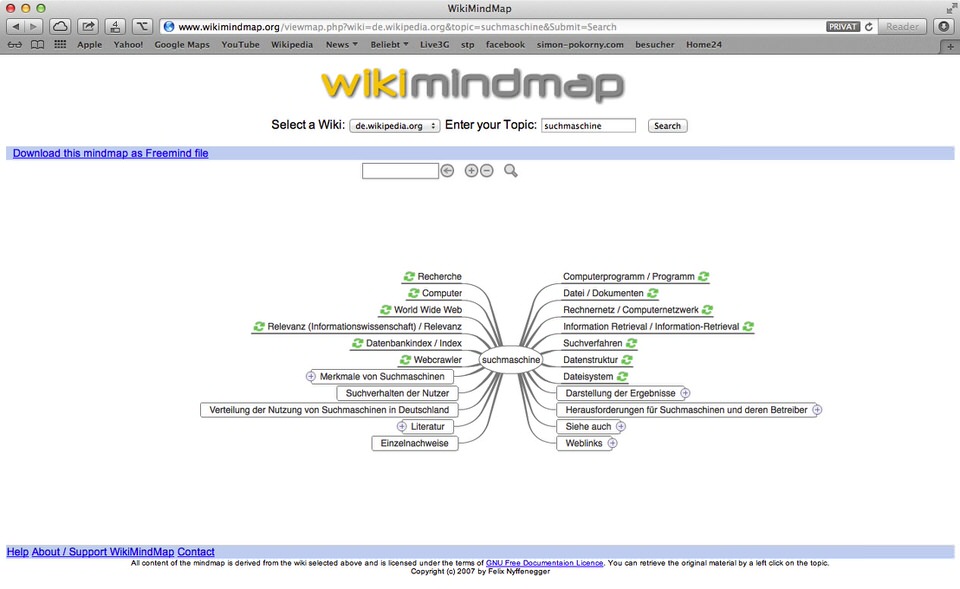Open the News bookmarks dropdown
Screen dimensions: 960x589
tap(342, 45)
